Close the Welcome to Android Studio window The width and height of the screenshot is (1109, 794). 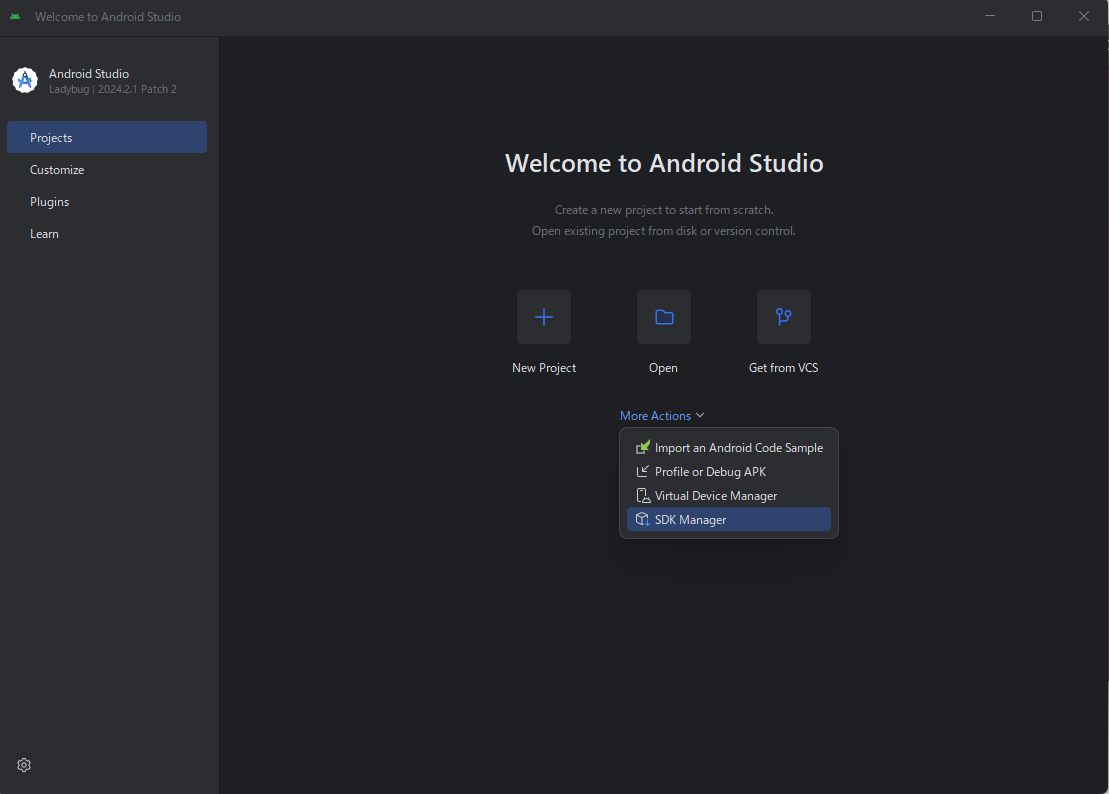pos(1084,16)
